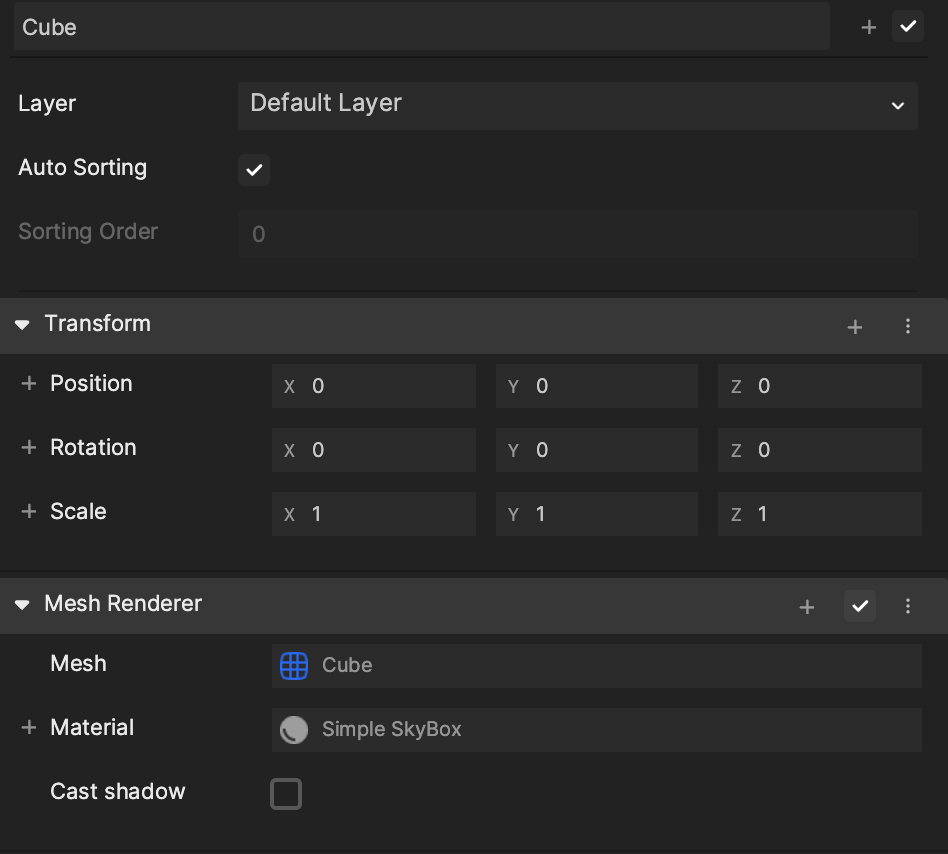
Task: Click the plus icon next to Scale
Action: tap(29, 512)
